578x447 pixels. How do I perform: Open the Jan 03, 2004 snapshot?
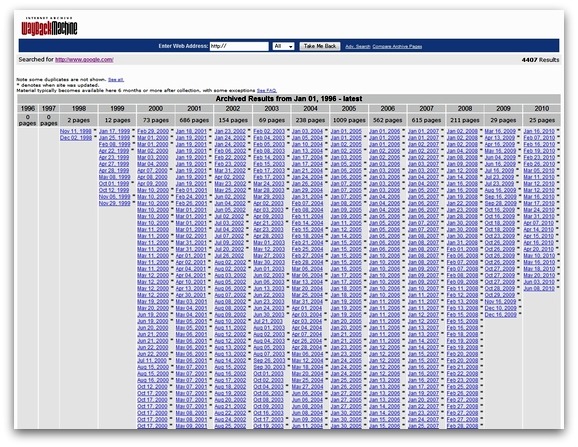[307, 131]
